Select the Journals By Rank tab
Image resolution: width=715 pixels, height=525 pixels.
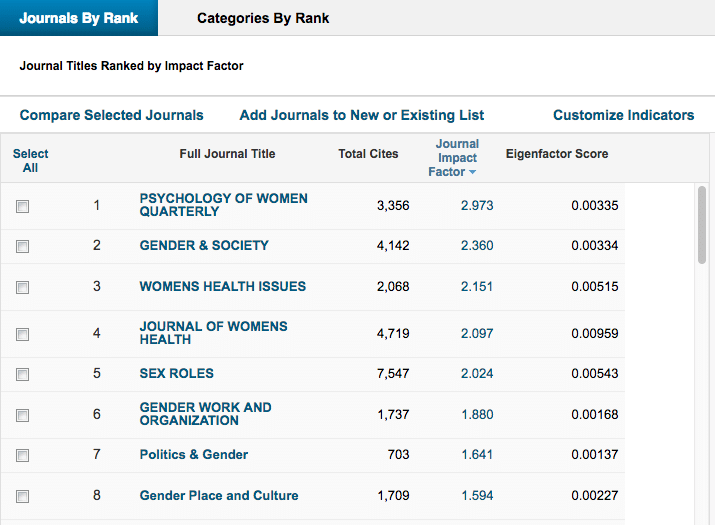click(79, 18)
